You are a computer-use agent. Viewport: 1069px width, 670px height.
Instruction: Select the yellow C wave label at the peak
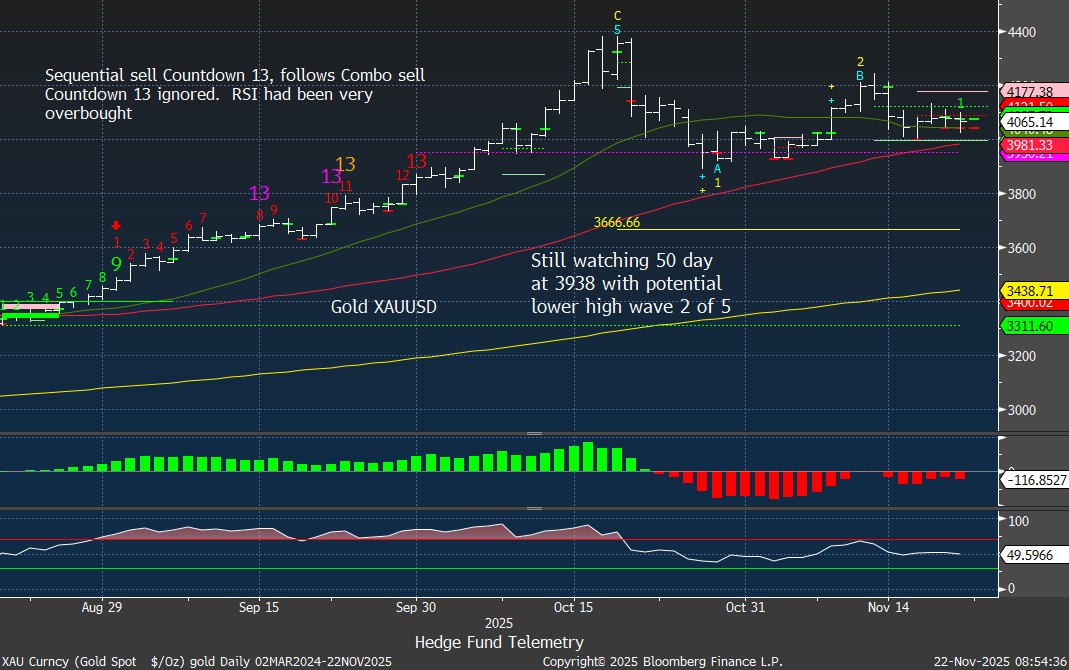pos(617,16)
